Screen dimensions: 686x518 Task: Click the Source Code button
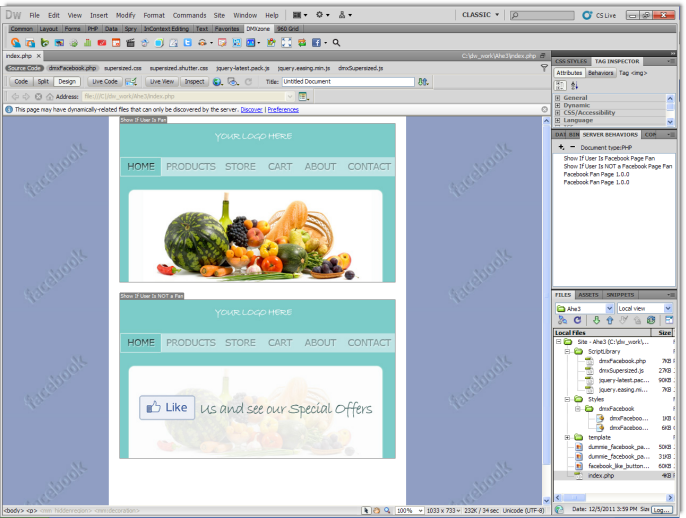pos(24,68)
